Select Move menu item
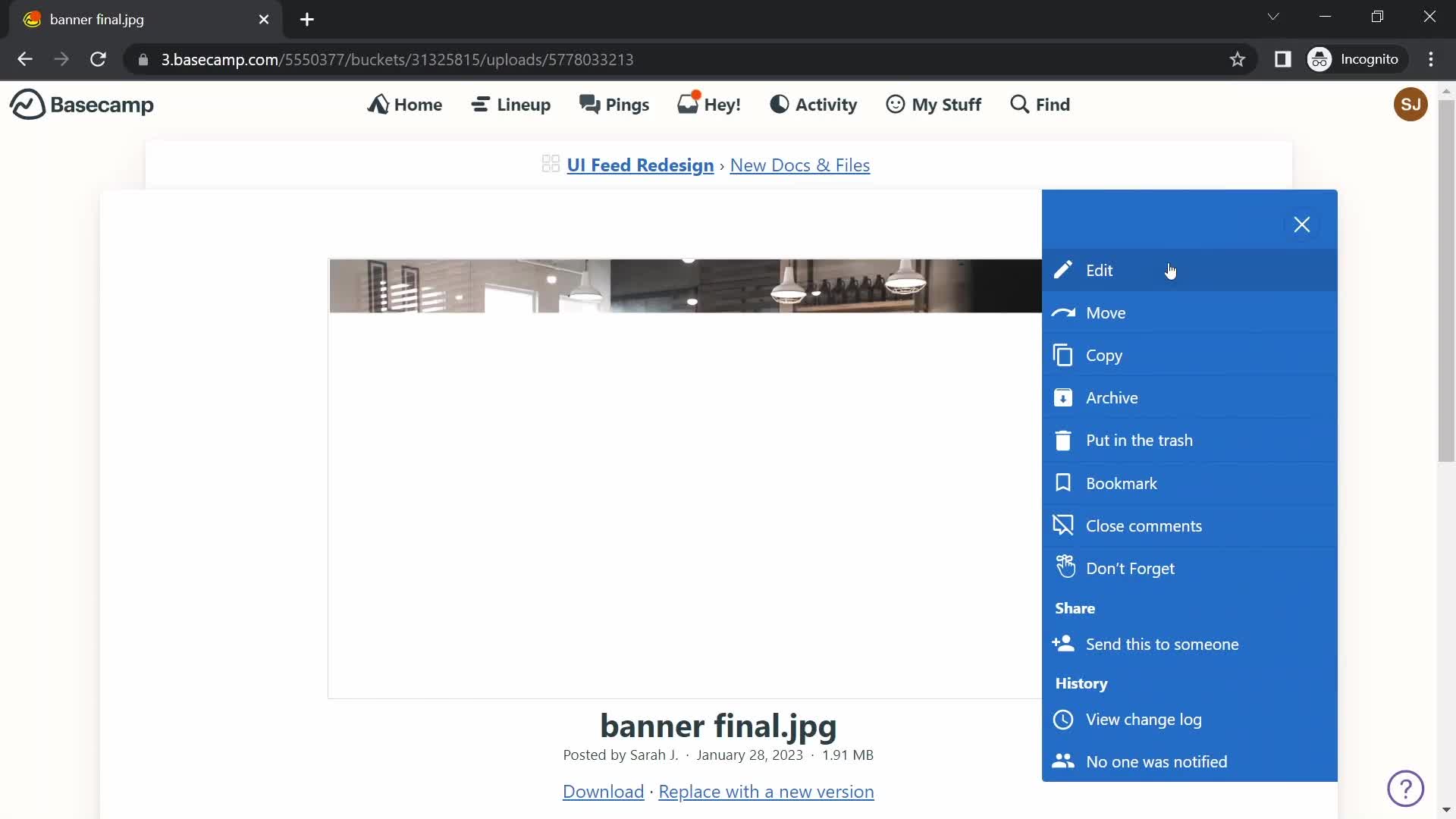This screenshot has width=1456, height=819. click(1106, 312)
